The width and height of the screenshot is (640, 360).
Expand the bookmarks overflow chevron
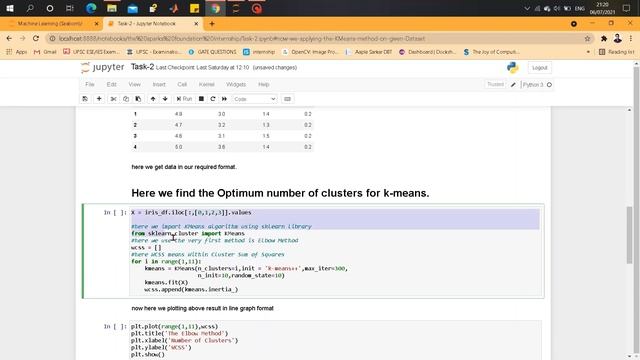[588, 52]
